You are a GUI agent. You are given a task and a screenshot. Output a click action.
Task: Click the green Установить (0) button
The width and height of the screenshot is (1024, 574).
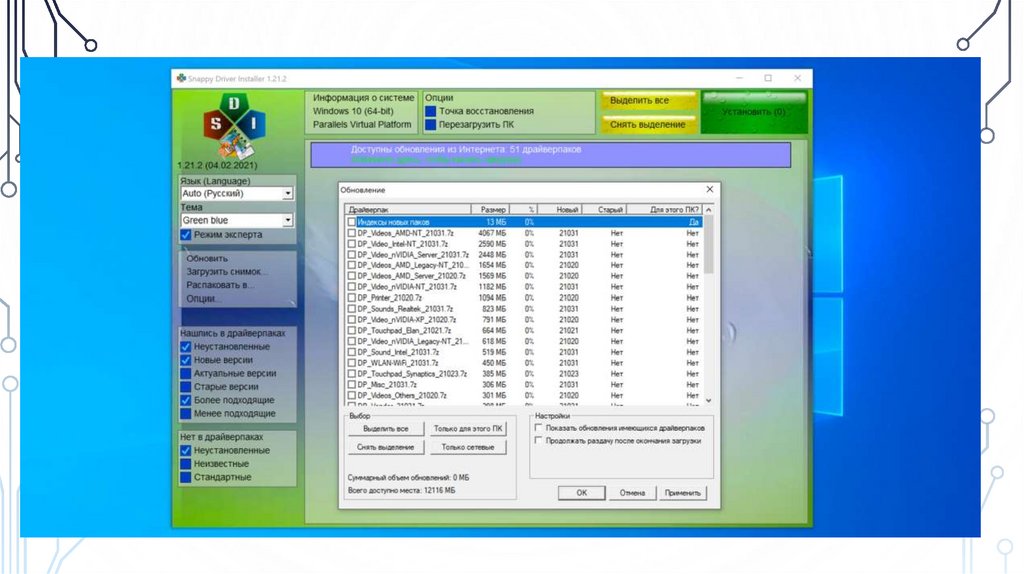pos(754,112)
